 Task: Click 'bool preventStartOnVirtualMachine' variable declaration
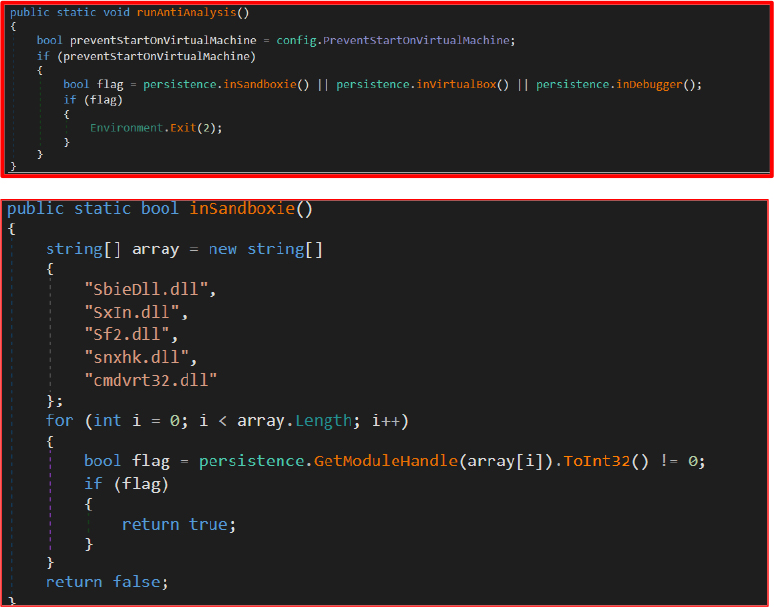click(x=147, y=40)
